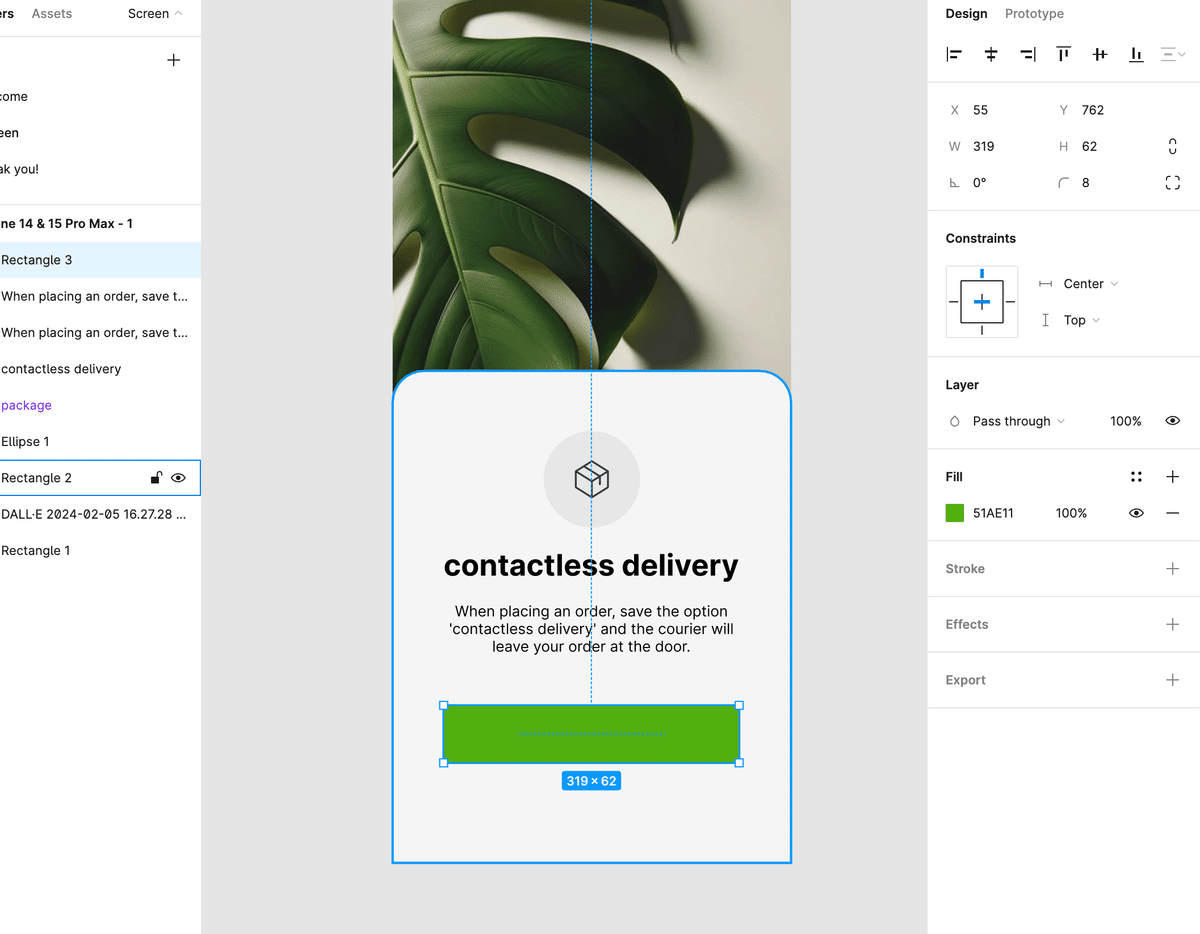1200x934 pixels.
Task: Click the align right icon
Action: click(1027, 55)
